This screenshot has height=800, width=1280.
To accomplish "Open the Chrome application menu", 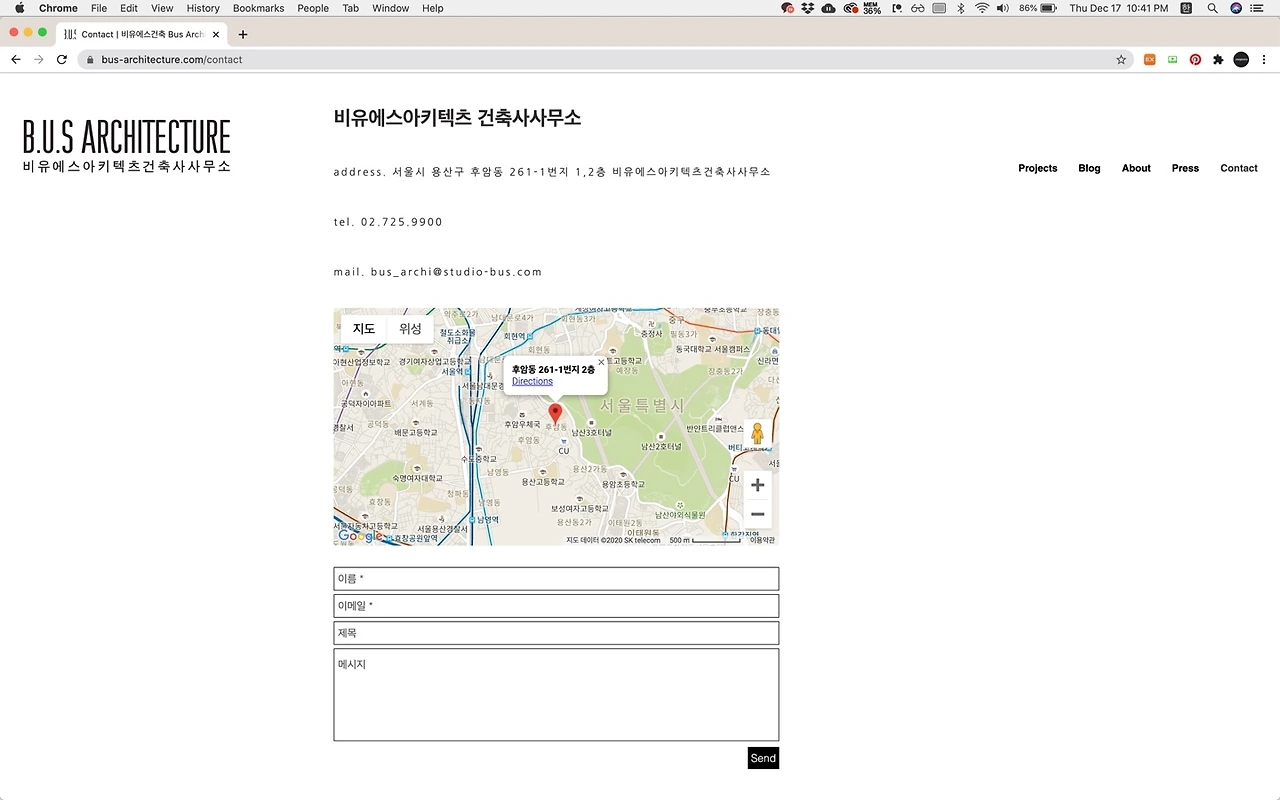I will [x=58, y=8].
